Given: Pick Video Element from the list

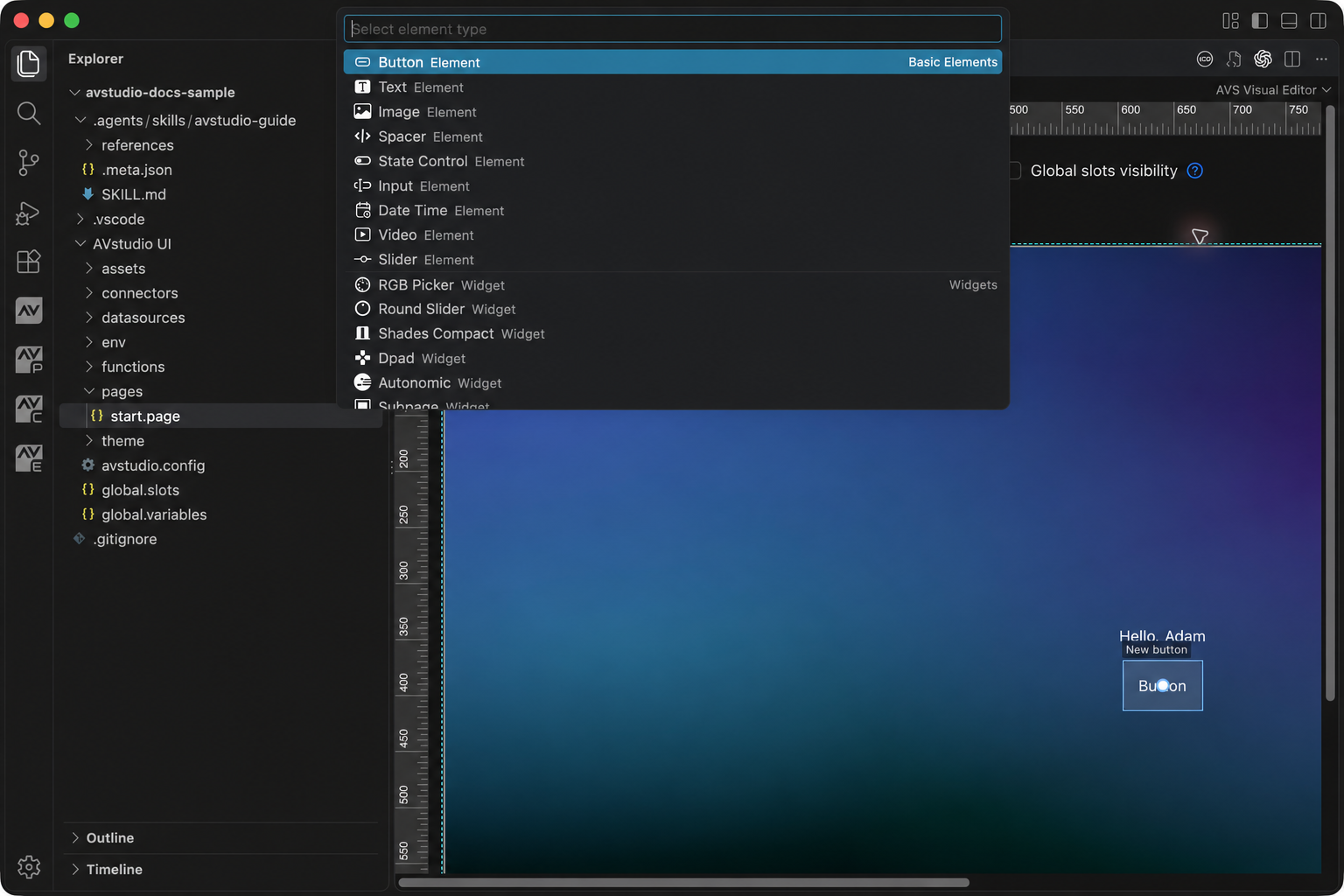Looking at the screenshot, I should [672, 234].
